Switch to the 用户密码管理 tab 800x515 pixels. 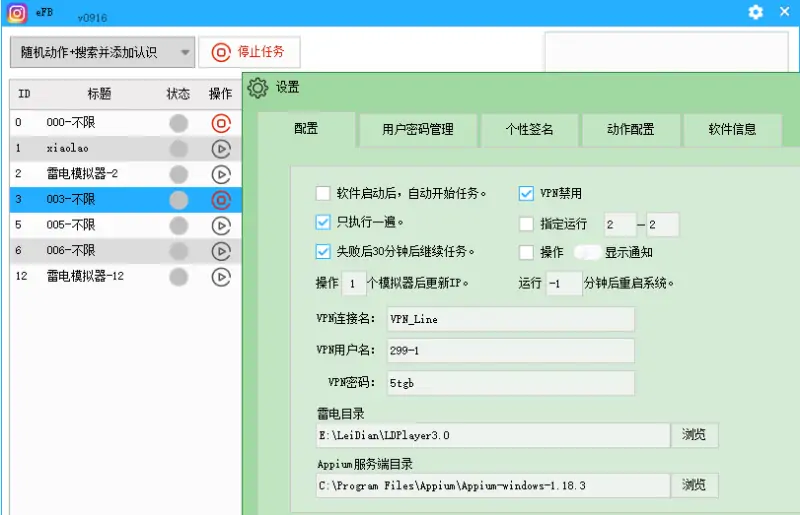point(417,129)
